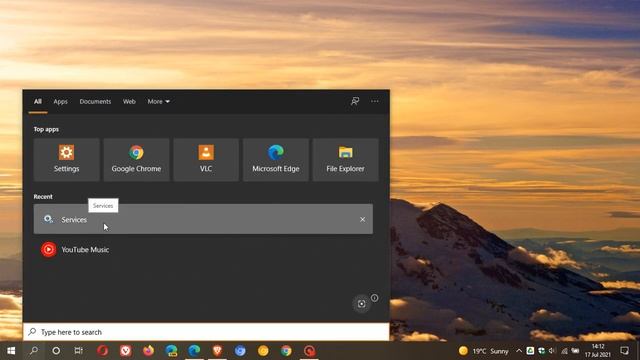640x360 pixels.
Task: Launch Google Chrome from the taskbar
Action: point(286,351)
